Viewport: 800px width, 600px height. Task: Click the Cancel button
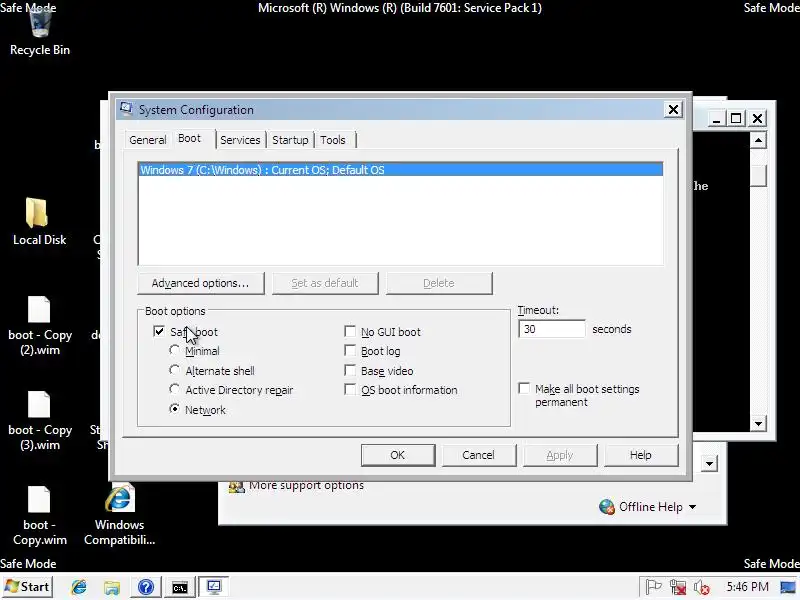[479, 455]
